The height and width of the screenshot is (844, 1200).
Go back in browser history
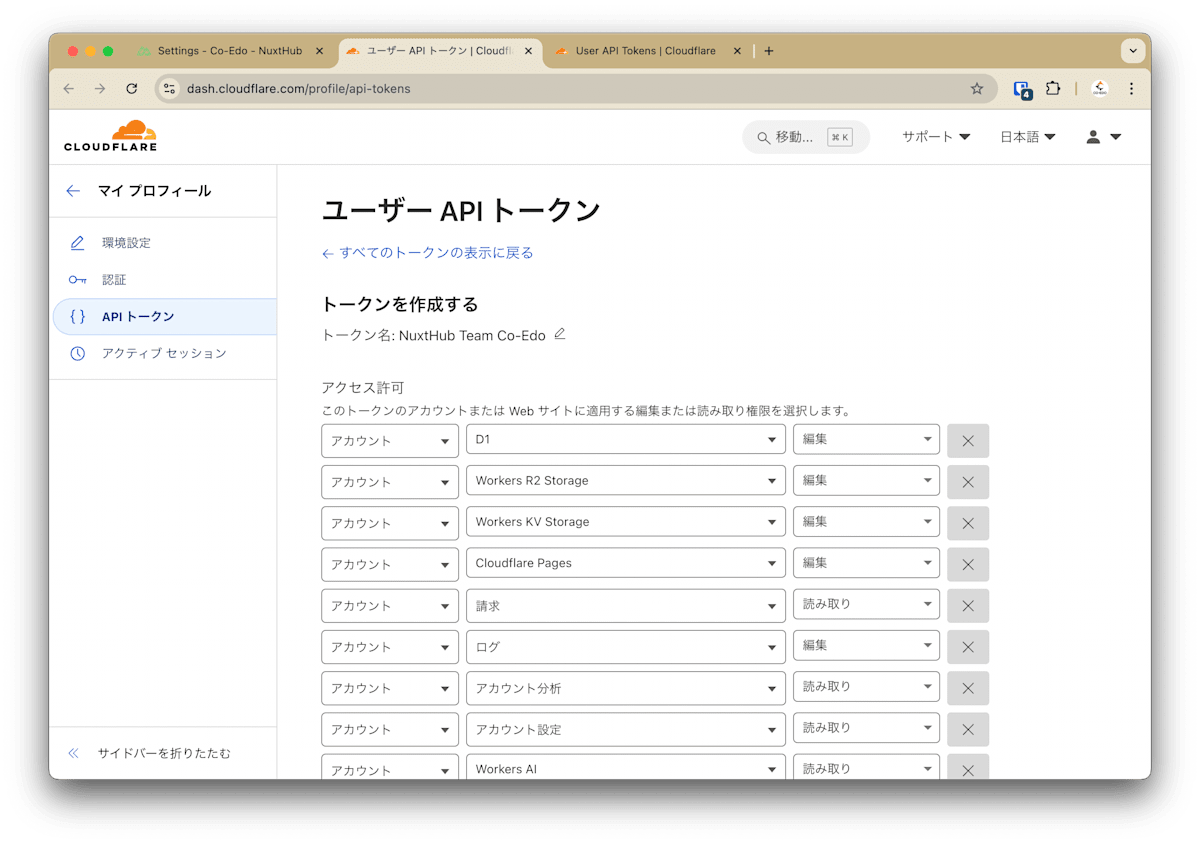tap(68, 89)
